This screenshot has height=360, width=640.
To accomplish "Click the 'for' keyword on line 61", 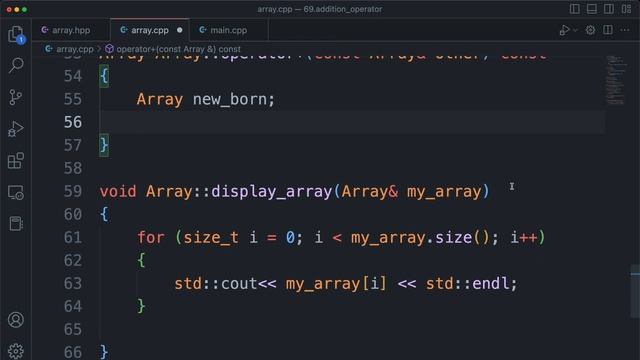I will coord(151,238).
